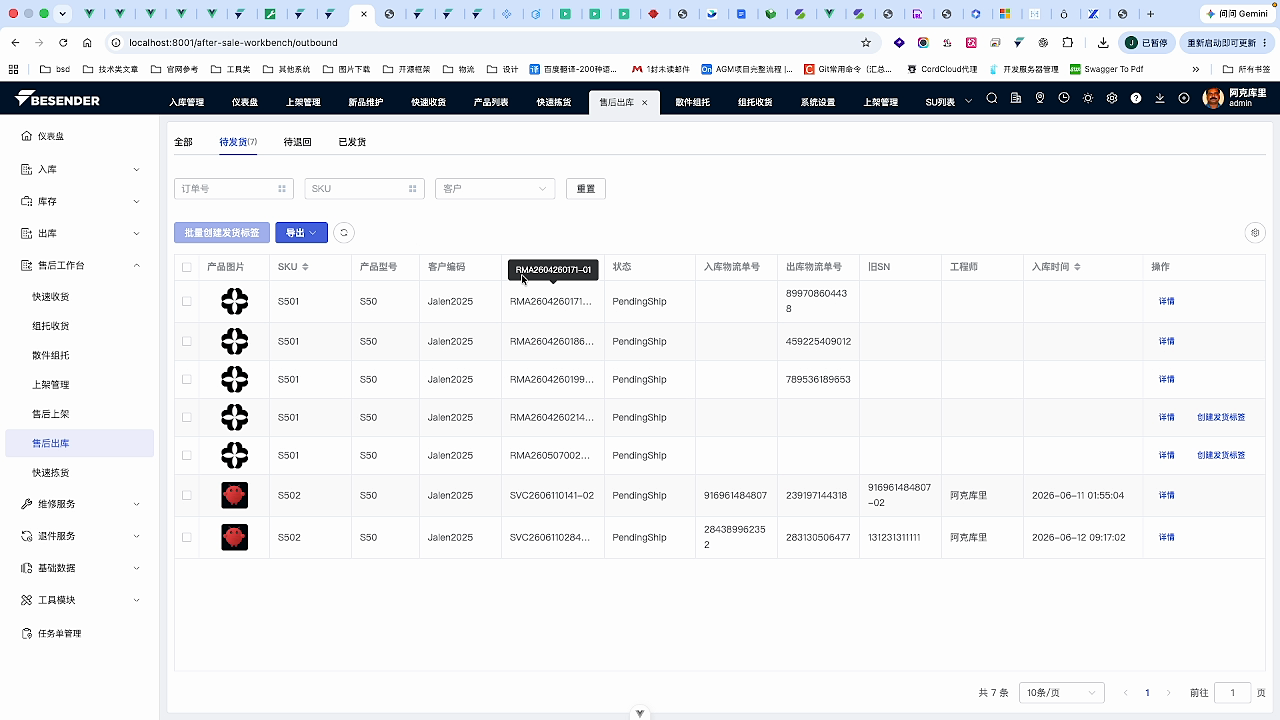Open the browser extensions puzzle icon
Viewport: 1280px width, 720px height.
tap(1068, 43)
